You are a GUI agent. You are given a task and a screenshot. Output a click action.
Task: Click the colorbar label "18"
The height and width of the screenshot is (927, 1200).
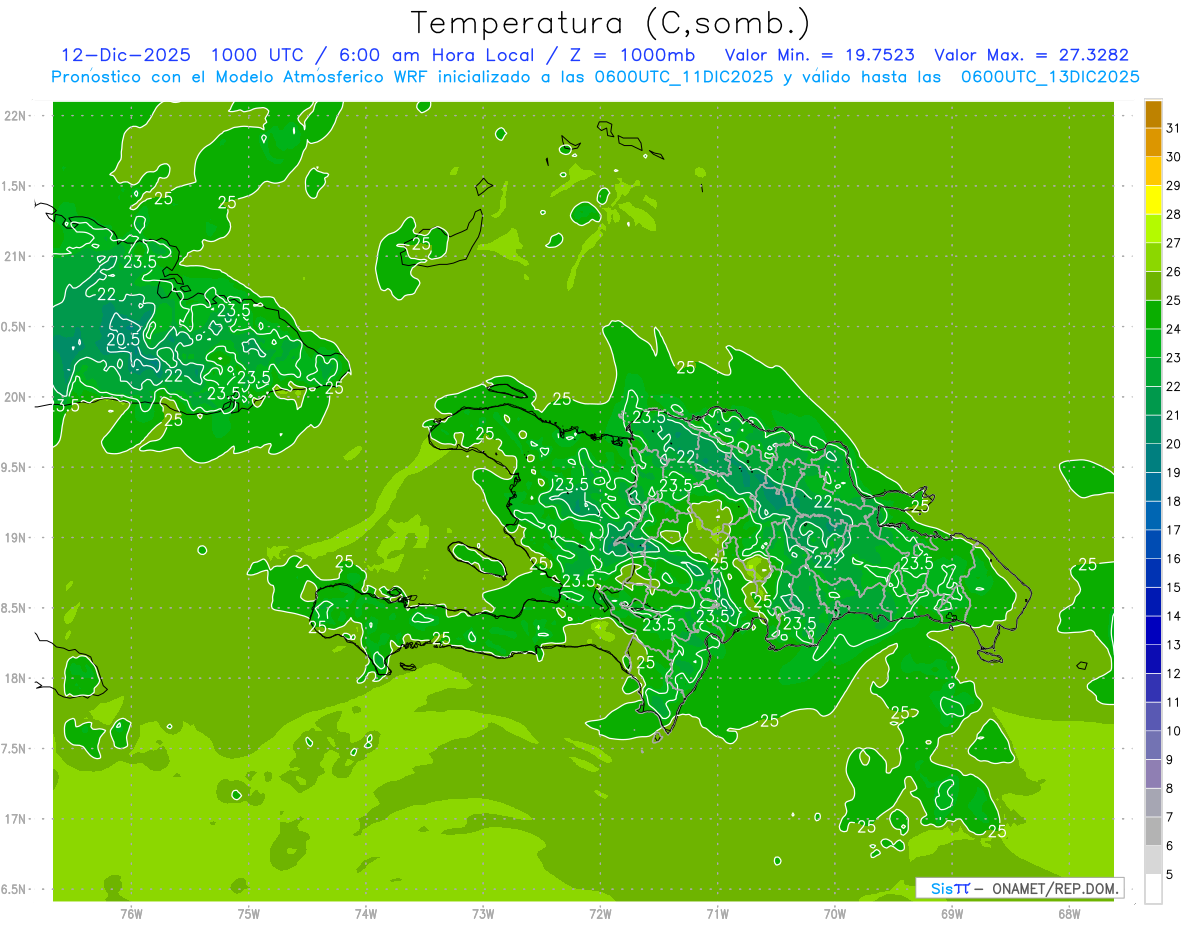pos(1174,501)
